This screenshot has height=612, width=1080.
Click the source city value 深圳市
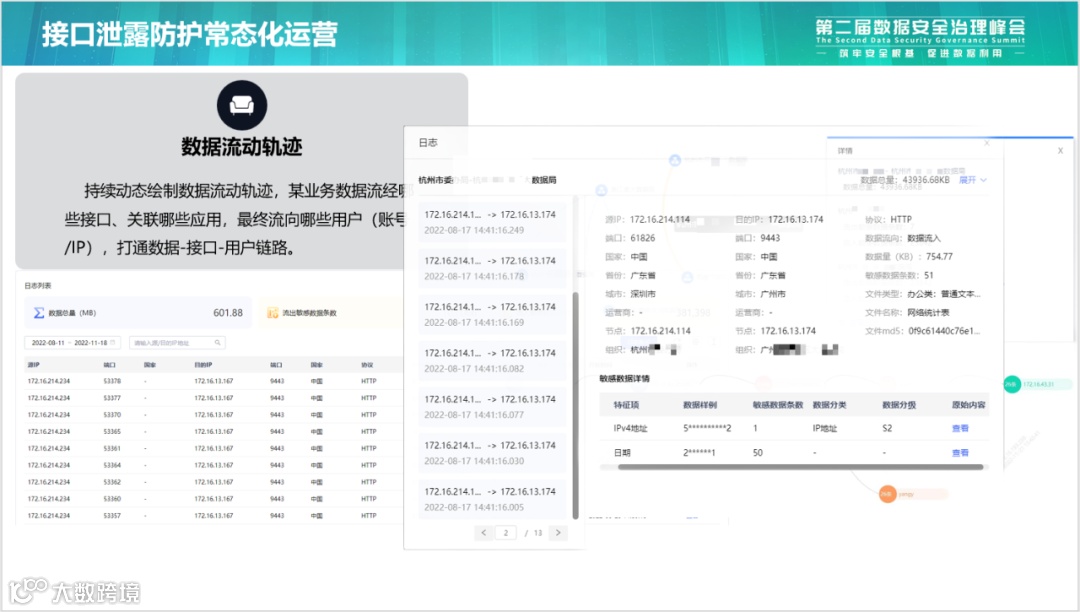[x=643, y=294]
